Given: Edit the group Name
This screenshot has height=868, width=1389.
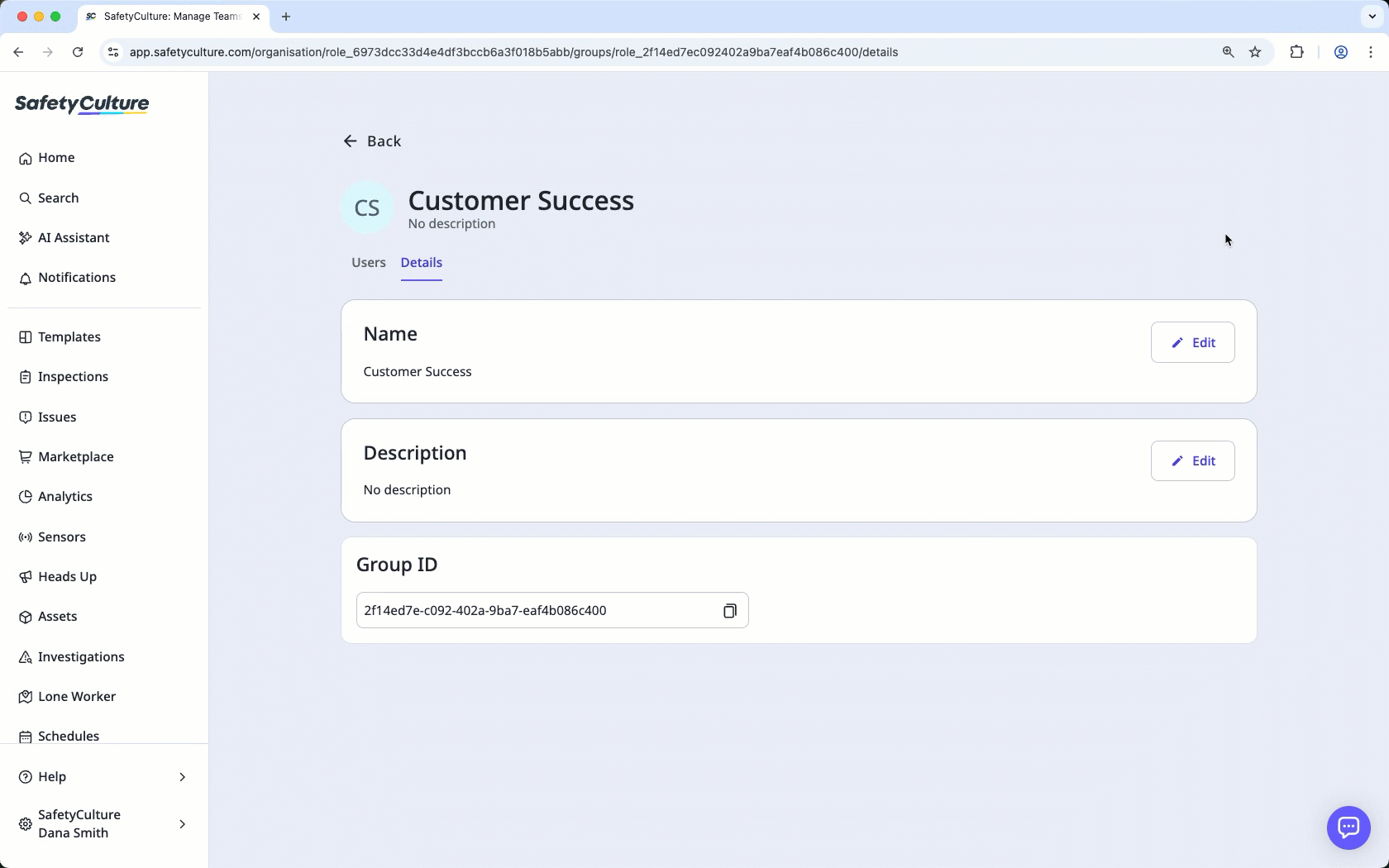Looking at the screenshot, I should coord(1193,342).
